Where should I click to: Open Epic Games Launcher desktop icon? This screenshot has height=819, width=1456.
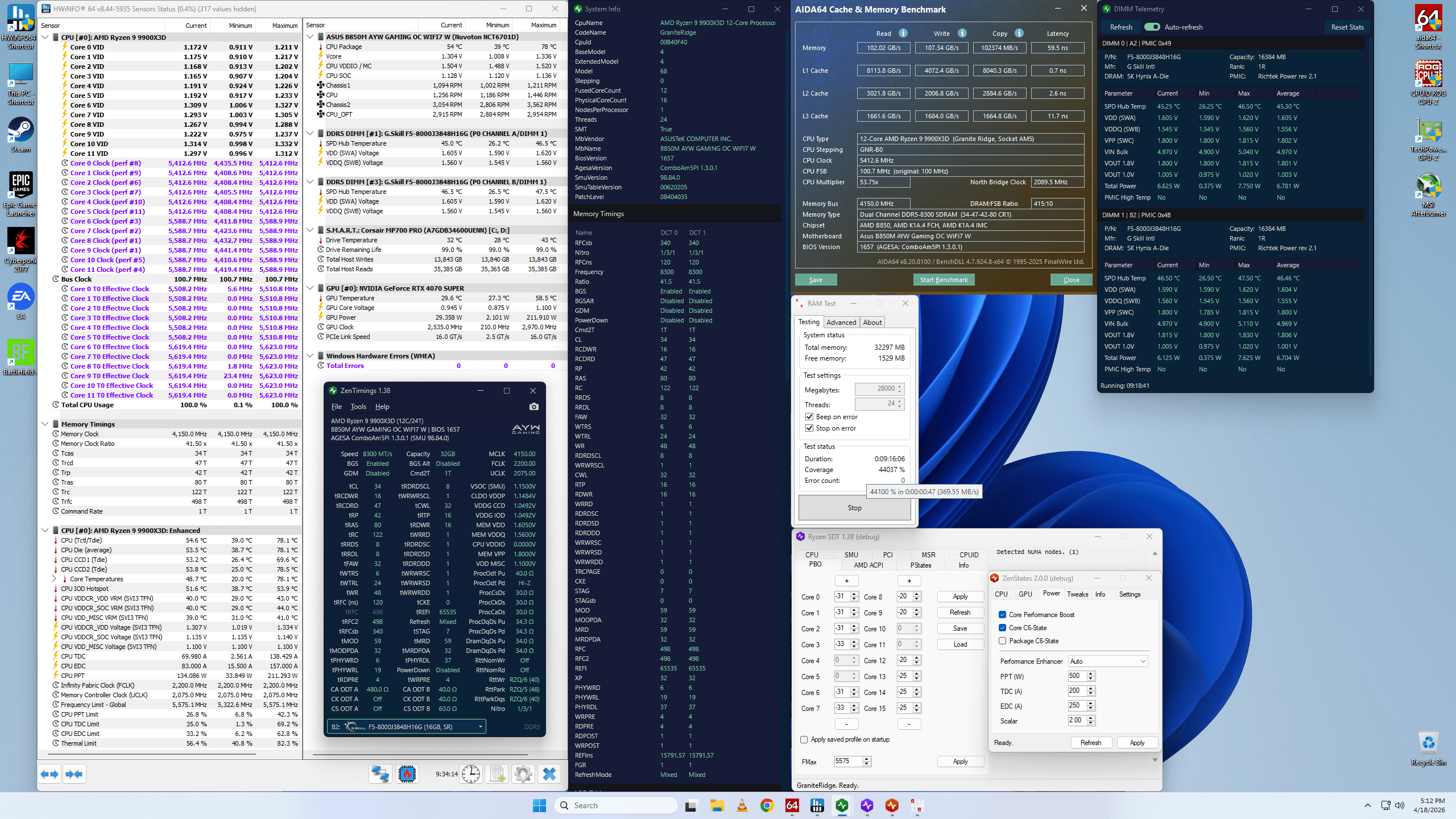(20, 194)
